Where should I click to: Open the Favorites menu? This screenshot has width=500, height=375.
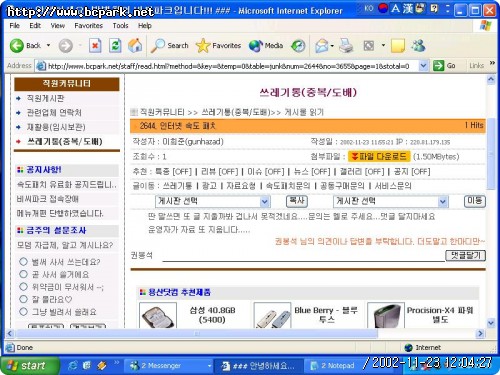88,25
